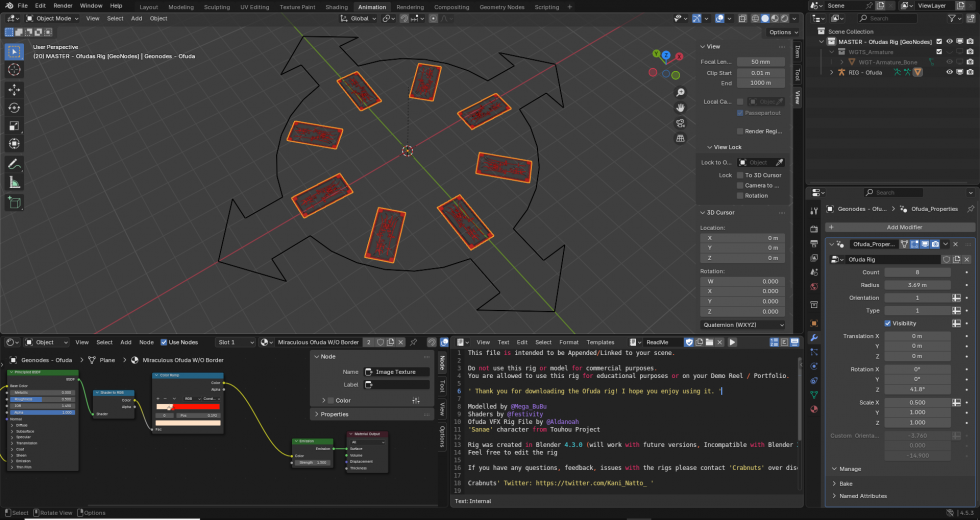Click the Add Modifier button
Viewport: 980px width, 520px height.
[x=904, y=227]
